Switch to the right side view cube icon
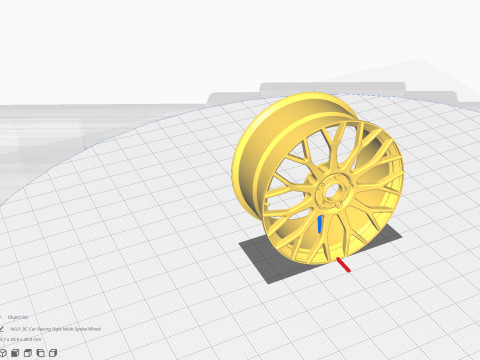480x360 pixels. (53, 353)
